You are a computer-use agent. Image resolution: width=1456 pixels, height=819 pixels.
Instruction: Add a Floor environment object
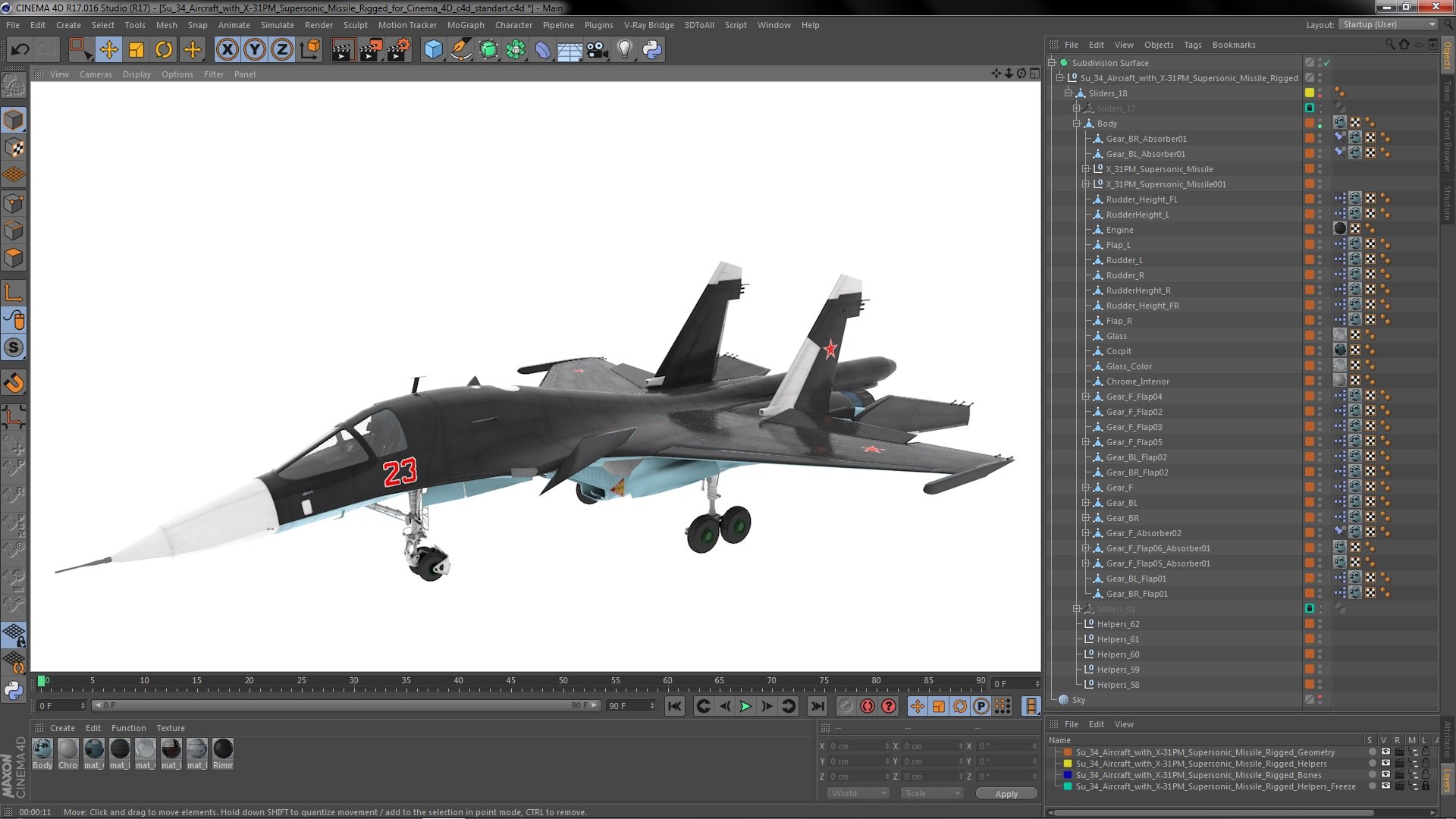pos(570,50)
